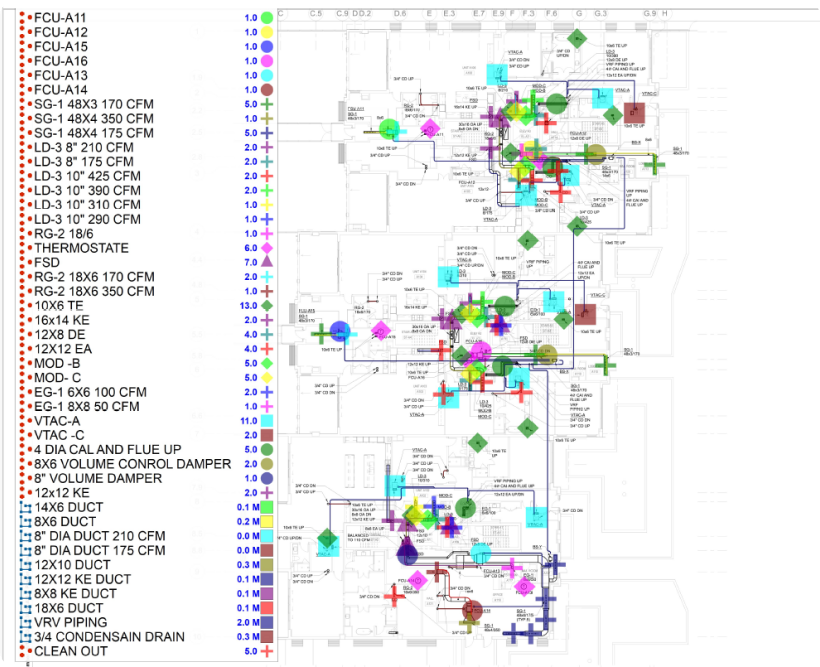Click the green diamond symbol for 10X6 TE
The width and height of the screenshot is (820, 667).
click(268, 305)
